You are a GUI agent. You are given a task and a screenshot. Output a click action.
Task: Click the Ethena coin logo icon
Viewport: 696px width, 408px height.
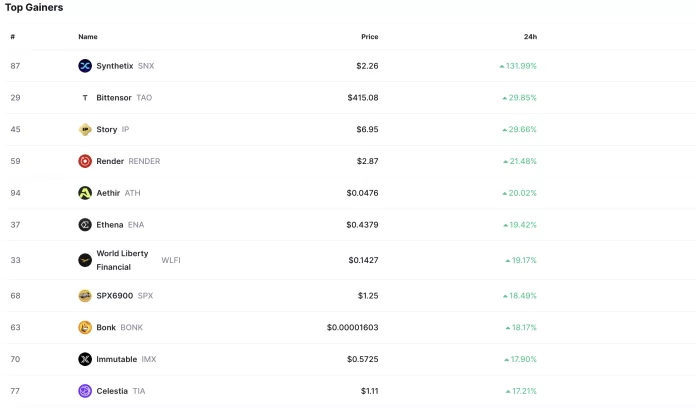pyautogui.click(x=85, y=225)
